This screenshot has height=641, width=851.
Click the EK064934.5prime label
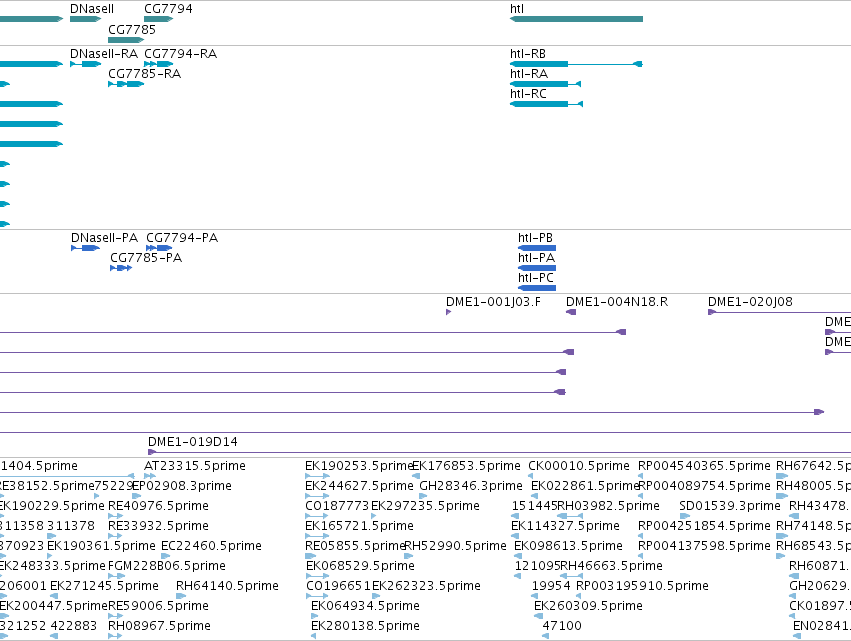coord(365,606)
